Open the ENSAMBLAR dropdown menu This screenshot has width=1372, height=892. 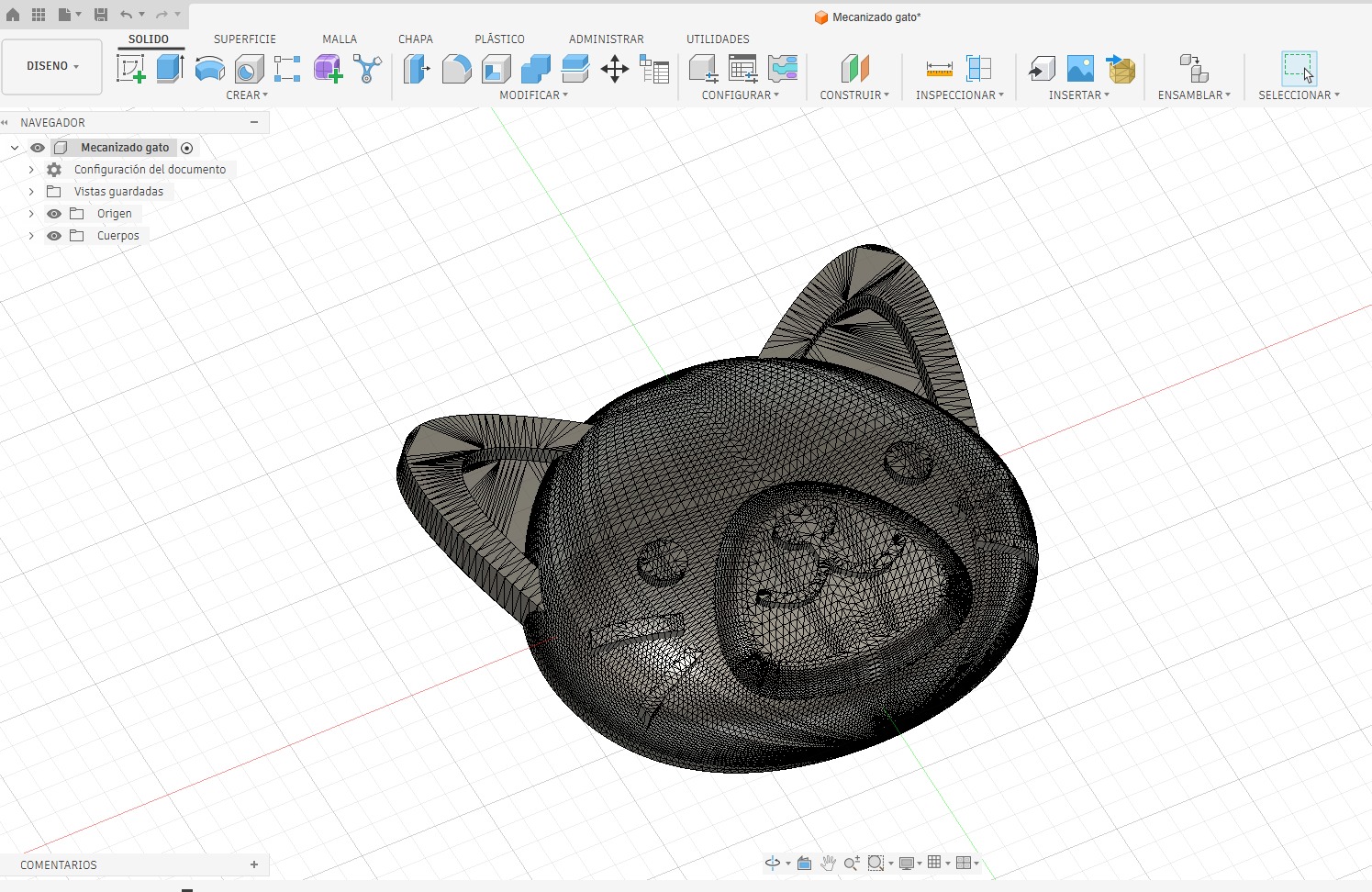coord(1194,95)
